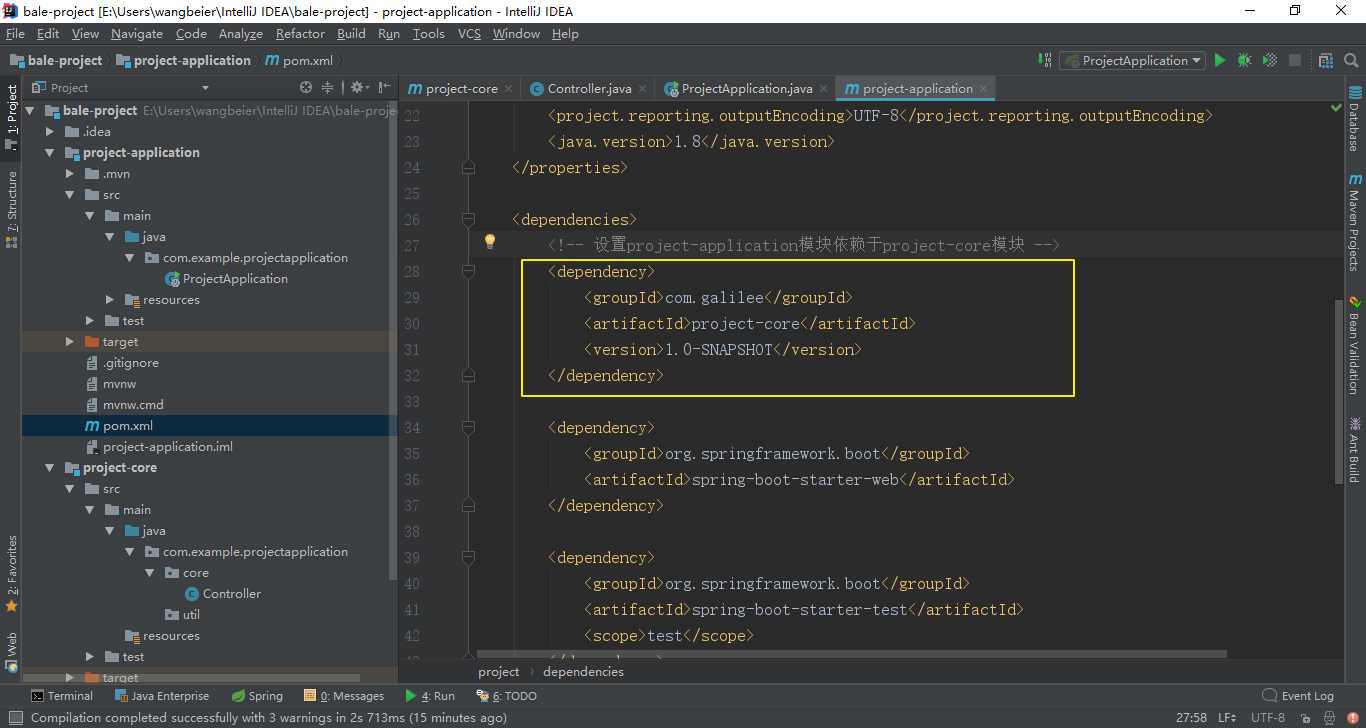Collapse the core package in project-core
1366x728 pixels.
pyautogui.click(x=150, y=573)
